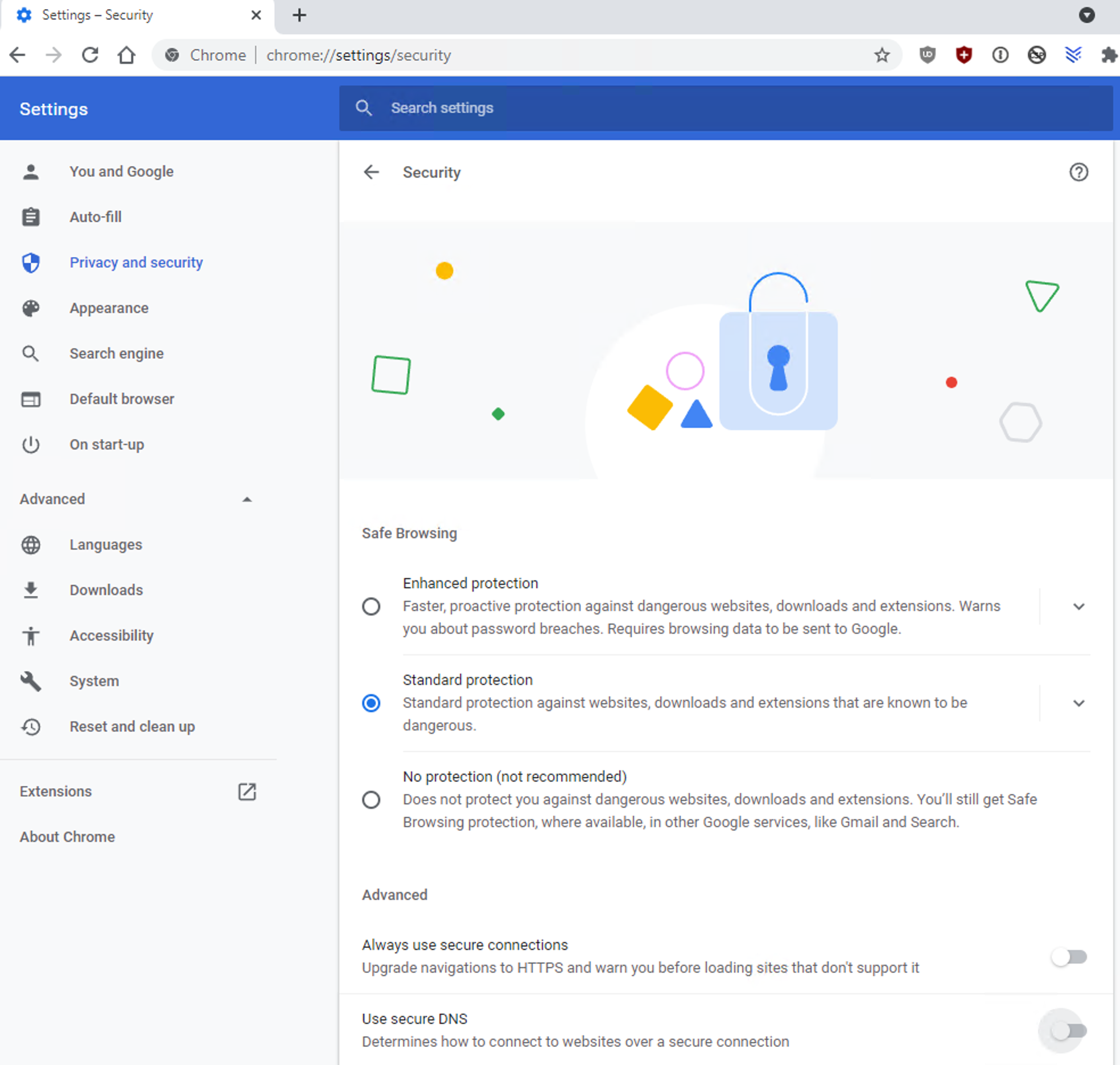Open the uBlock Origin shield extension
Image resolution: width=1120 pixels, height=1065 pixels.
point(928,55)
